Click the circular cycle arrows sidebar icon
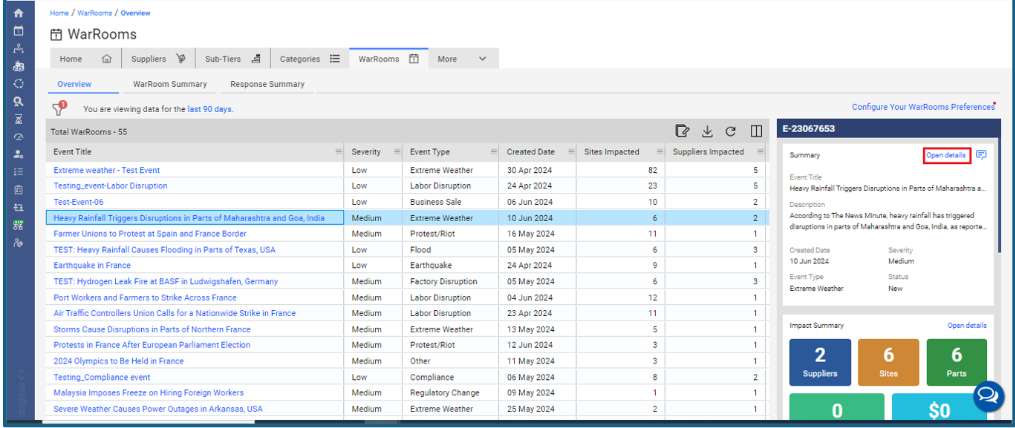 click(19, 83)
